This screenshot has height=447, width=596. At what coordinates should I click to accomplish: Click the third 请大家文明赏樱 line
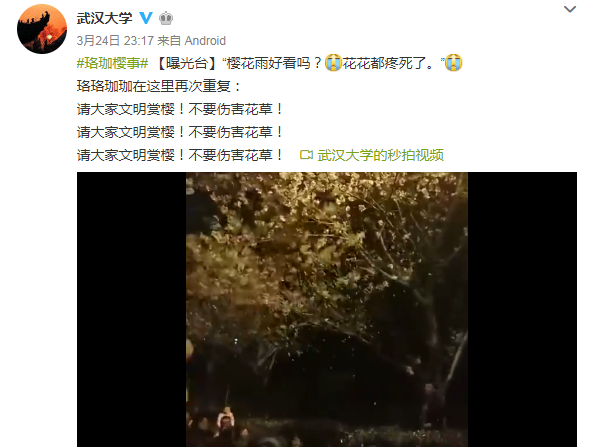pos(181,155)
